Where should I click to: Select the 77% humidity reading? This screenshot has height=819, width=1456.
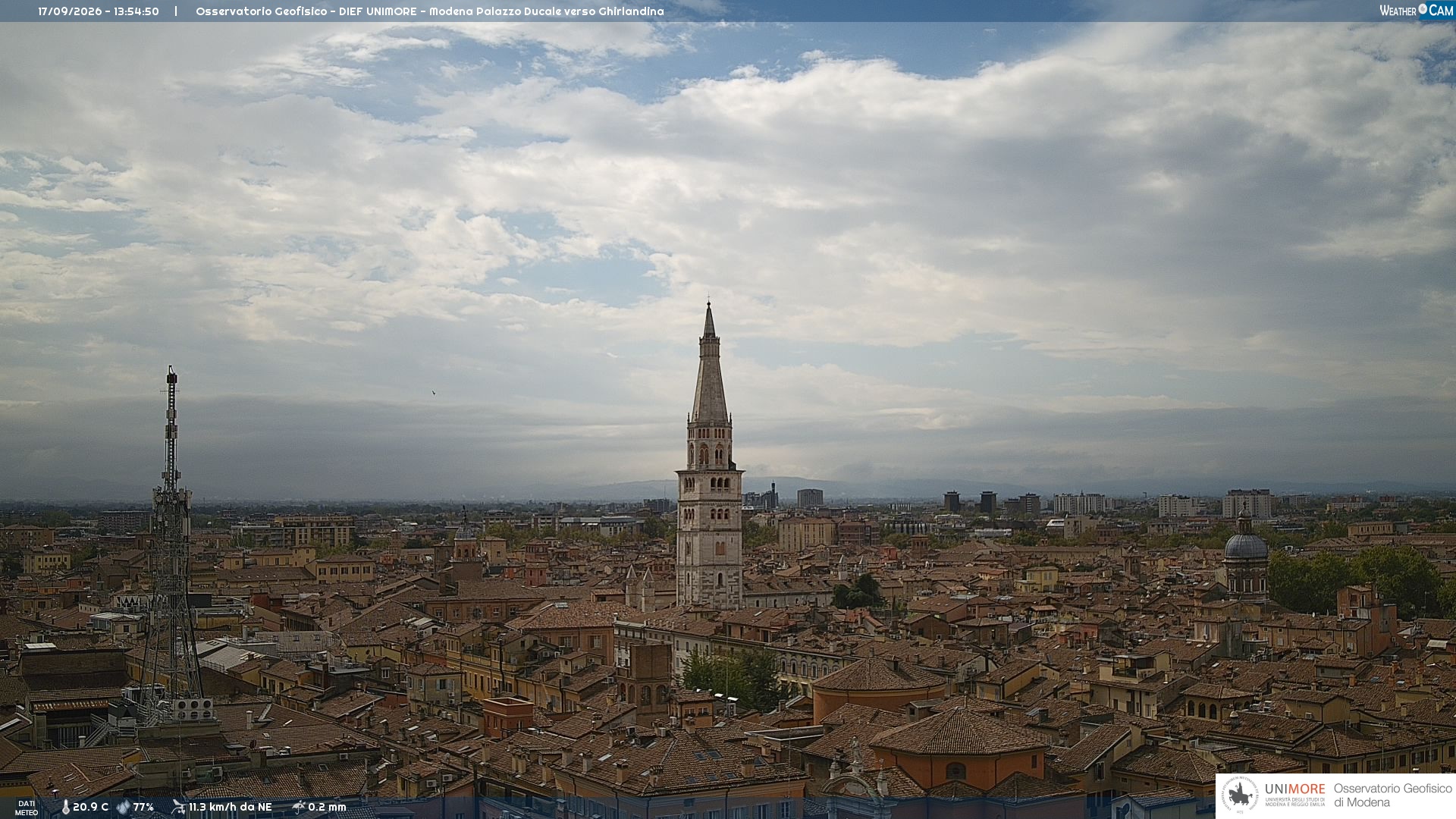(143, 807)
